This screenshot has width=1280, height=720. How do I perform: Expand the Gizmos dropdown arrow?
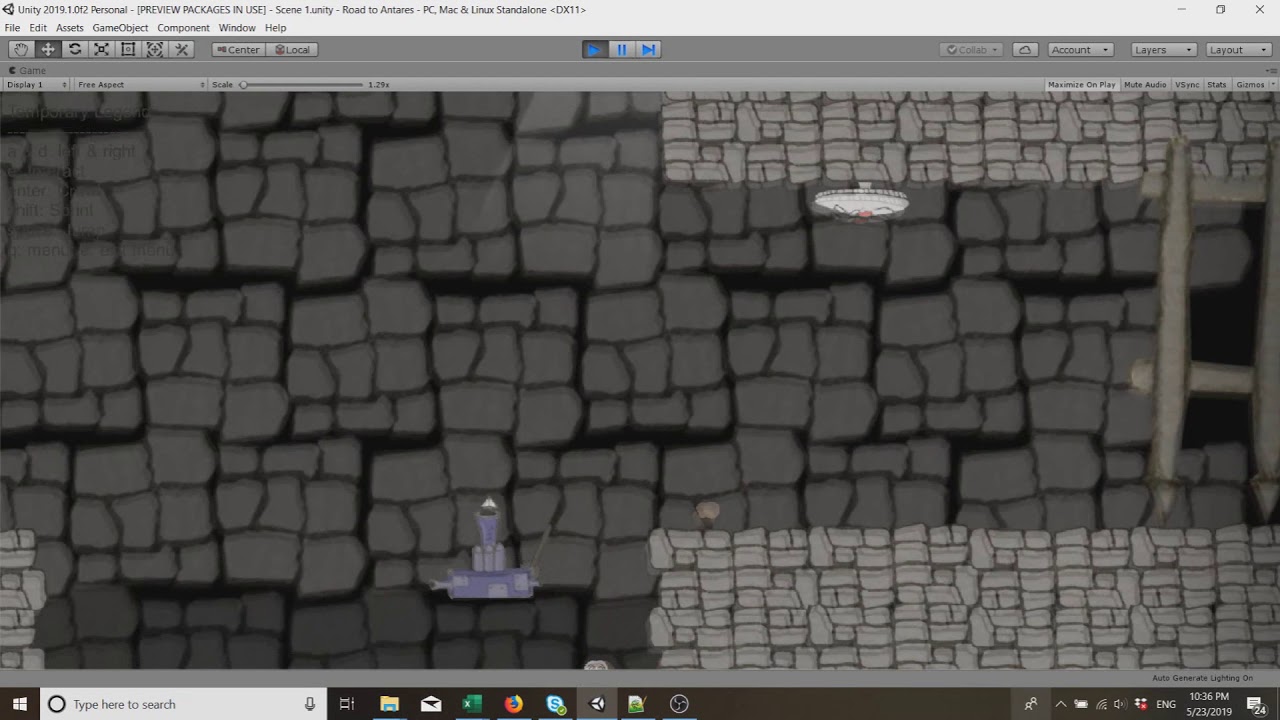pyautogui.click(x=1272, y=84)
